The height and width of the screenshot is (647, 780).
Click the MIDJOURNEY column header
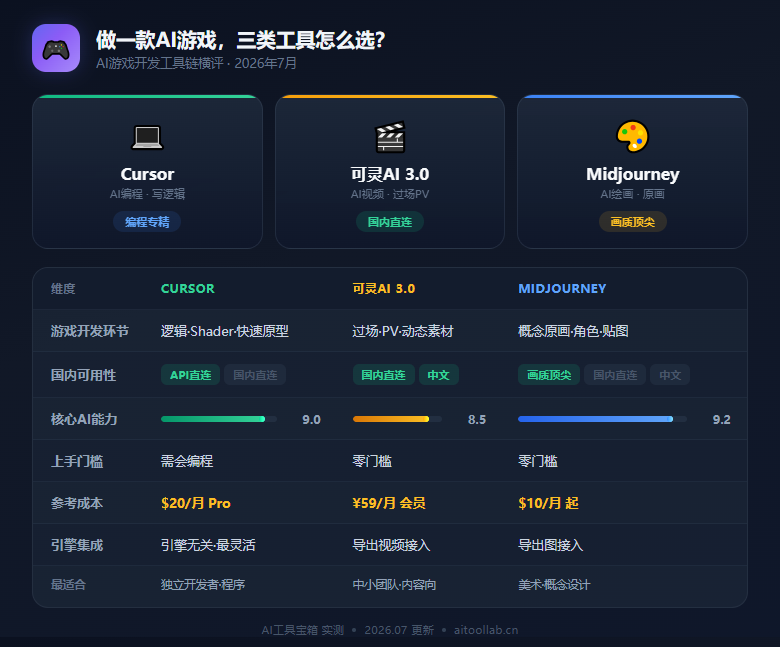[562, 288]
